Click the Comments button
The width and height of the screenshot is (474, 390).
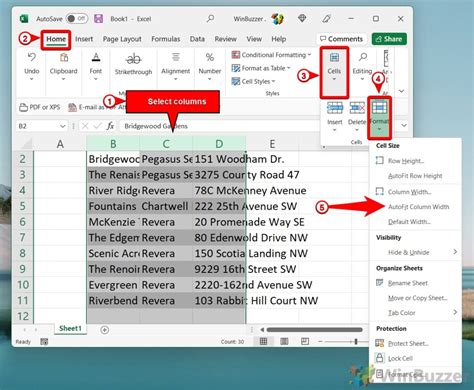pyautogui.click(x=341, y=39)
